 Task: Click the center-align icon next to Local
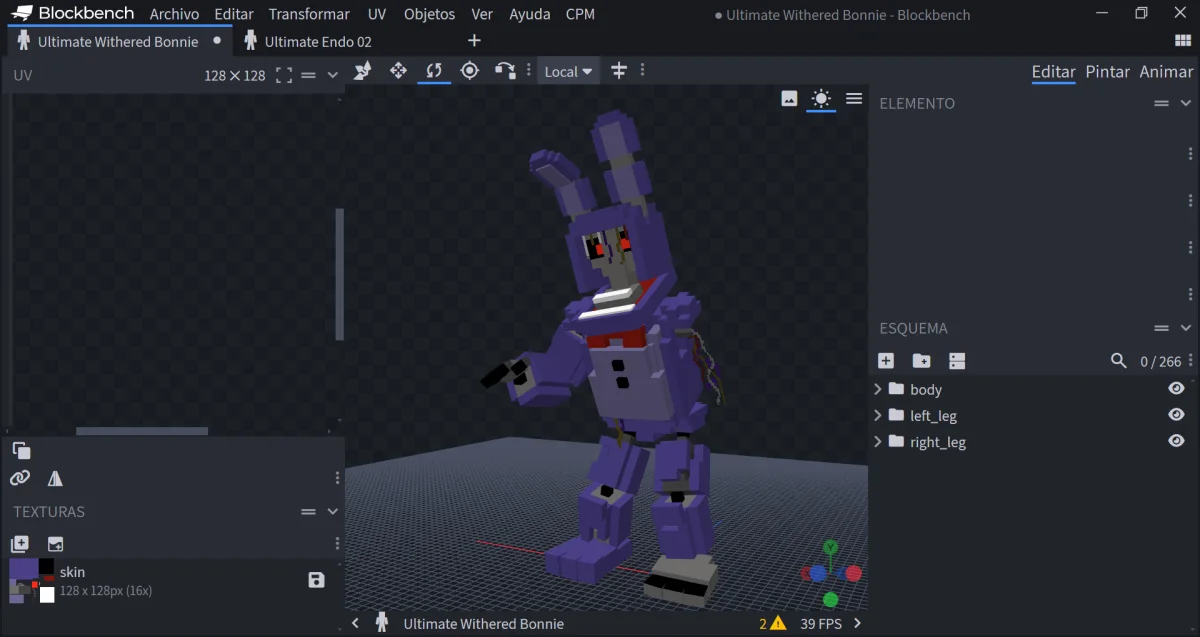[x=619, y=71]
